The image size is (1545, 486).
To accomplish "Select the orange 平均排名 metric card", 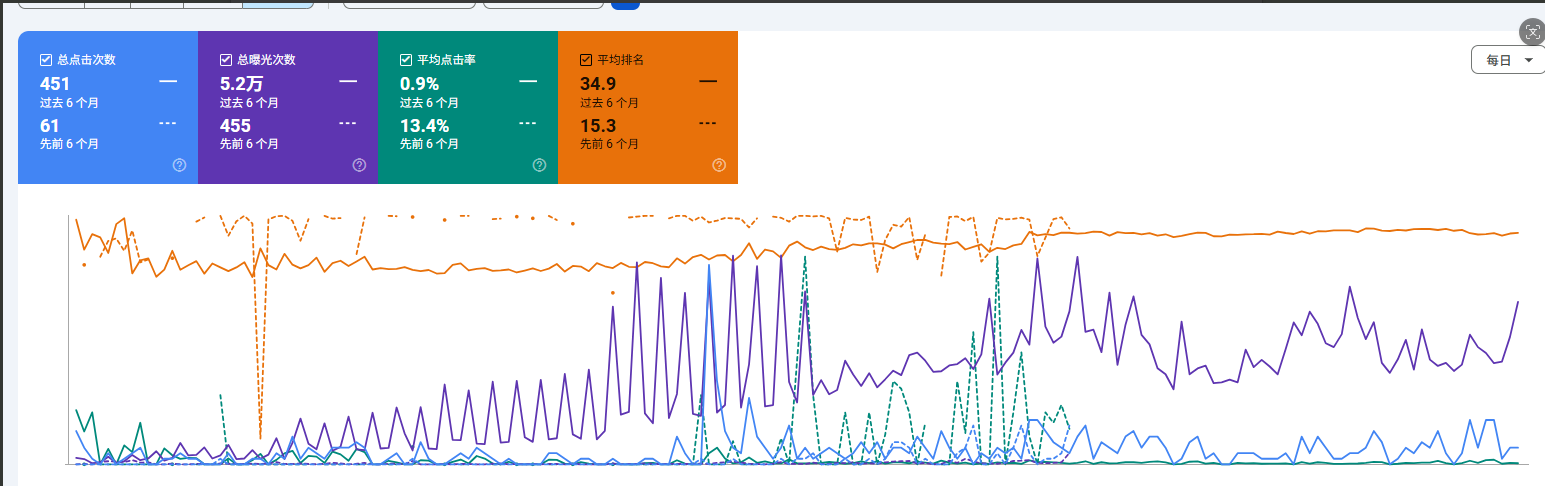I will click(x=648, y=108).
